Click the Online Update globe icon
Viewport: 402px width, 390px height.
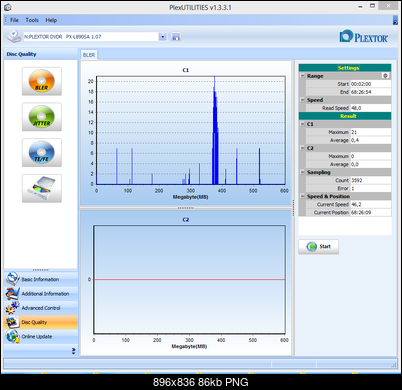point(13,336)
